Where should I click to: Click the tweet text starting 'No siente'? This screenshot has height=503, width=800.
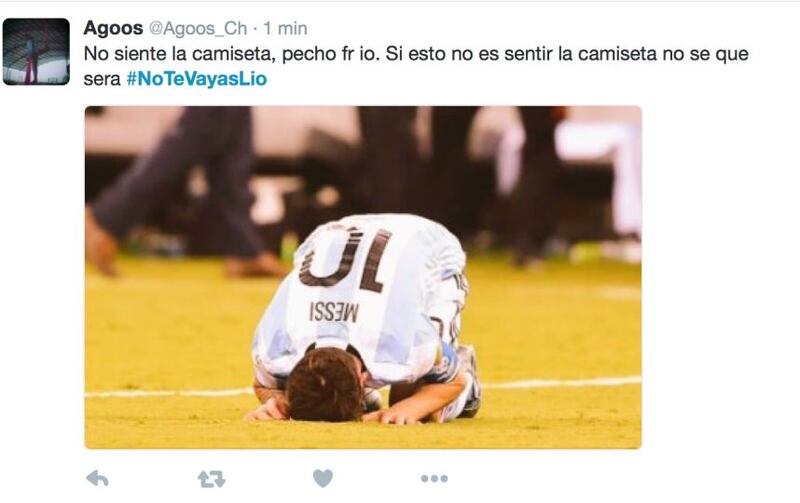[x=416, y=66]
